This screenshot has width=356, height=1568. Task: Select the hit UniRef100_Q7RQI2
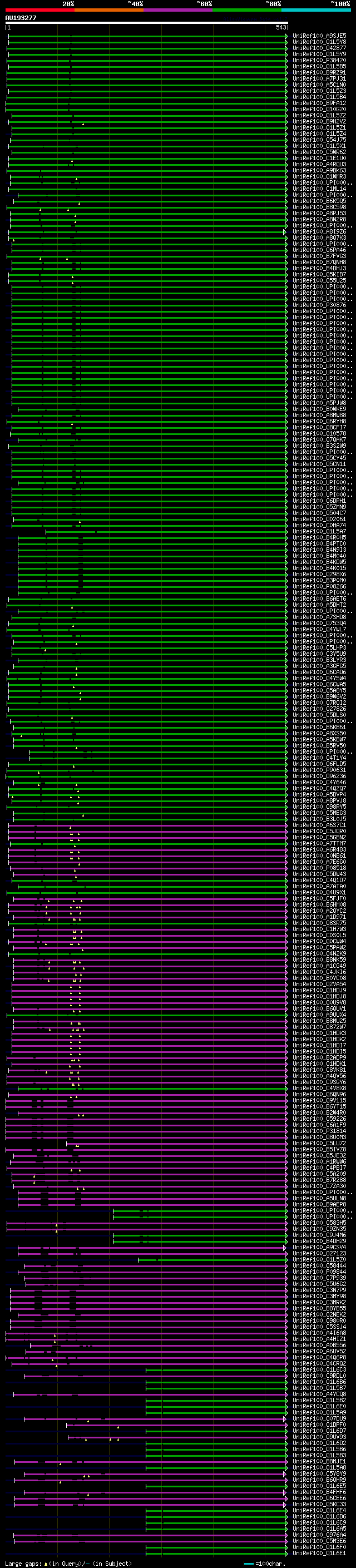coord(319,703)
